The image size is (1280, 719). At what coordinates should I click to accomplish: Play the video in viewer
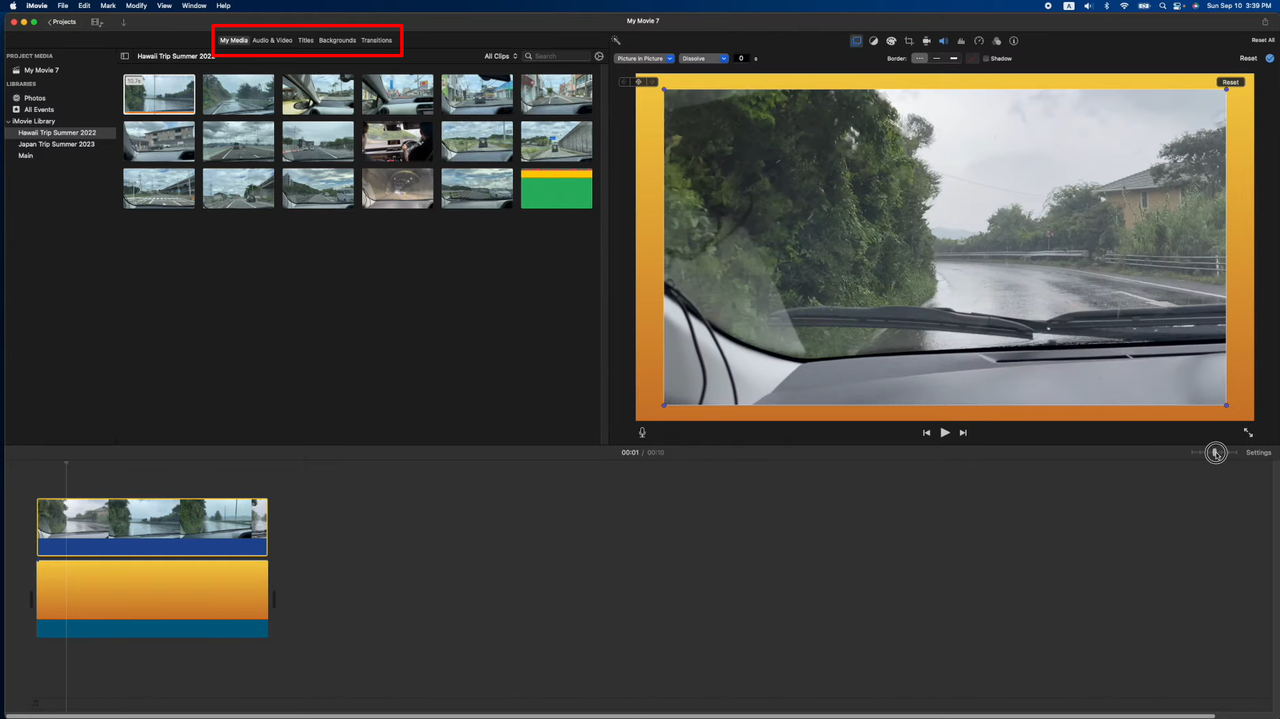[945, 433]
